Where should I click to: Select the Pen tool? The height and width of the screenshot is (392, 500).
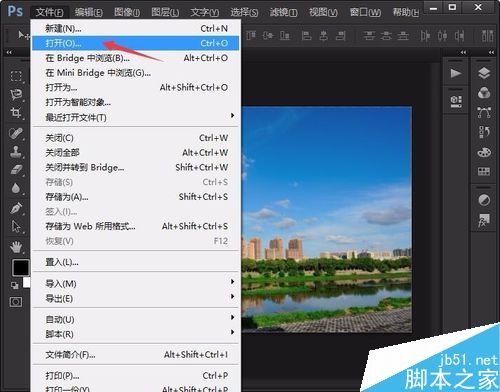[16, 208]
